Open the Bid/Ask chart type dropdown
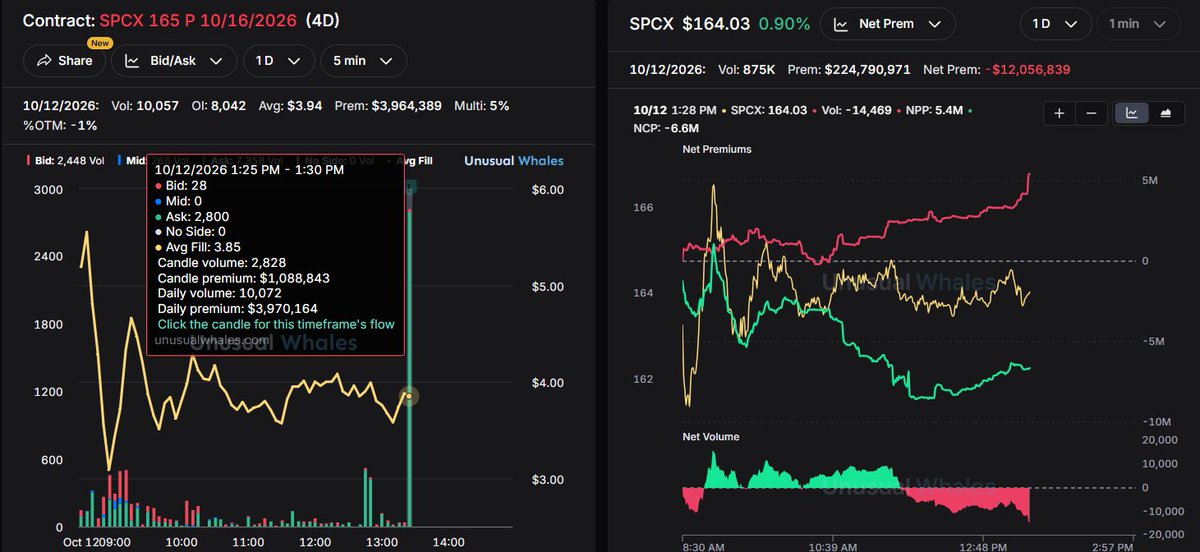1200x552 pixels. pyautogui.click(x=173, y=60)
